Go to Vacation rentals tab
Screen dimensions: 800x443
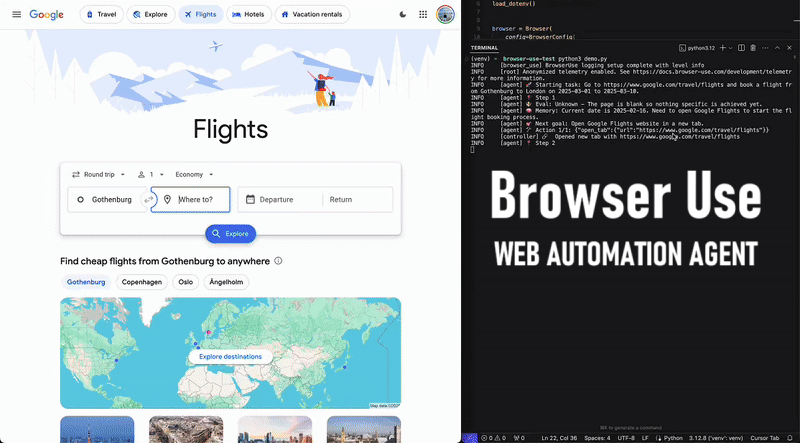[x=312, y=14]
